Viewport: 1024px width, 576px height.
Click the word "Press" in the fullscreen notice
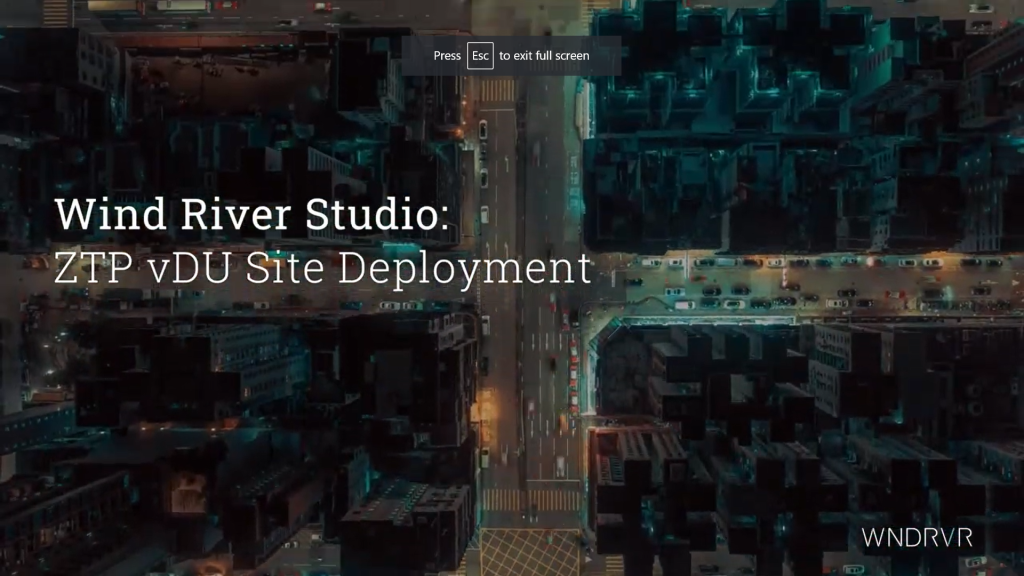pos(447,56)
